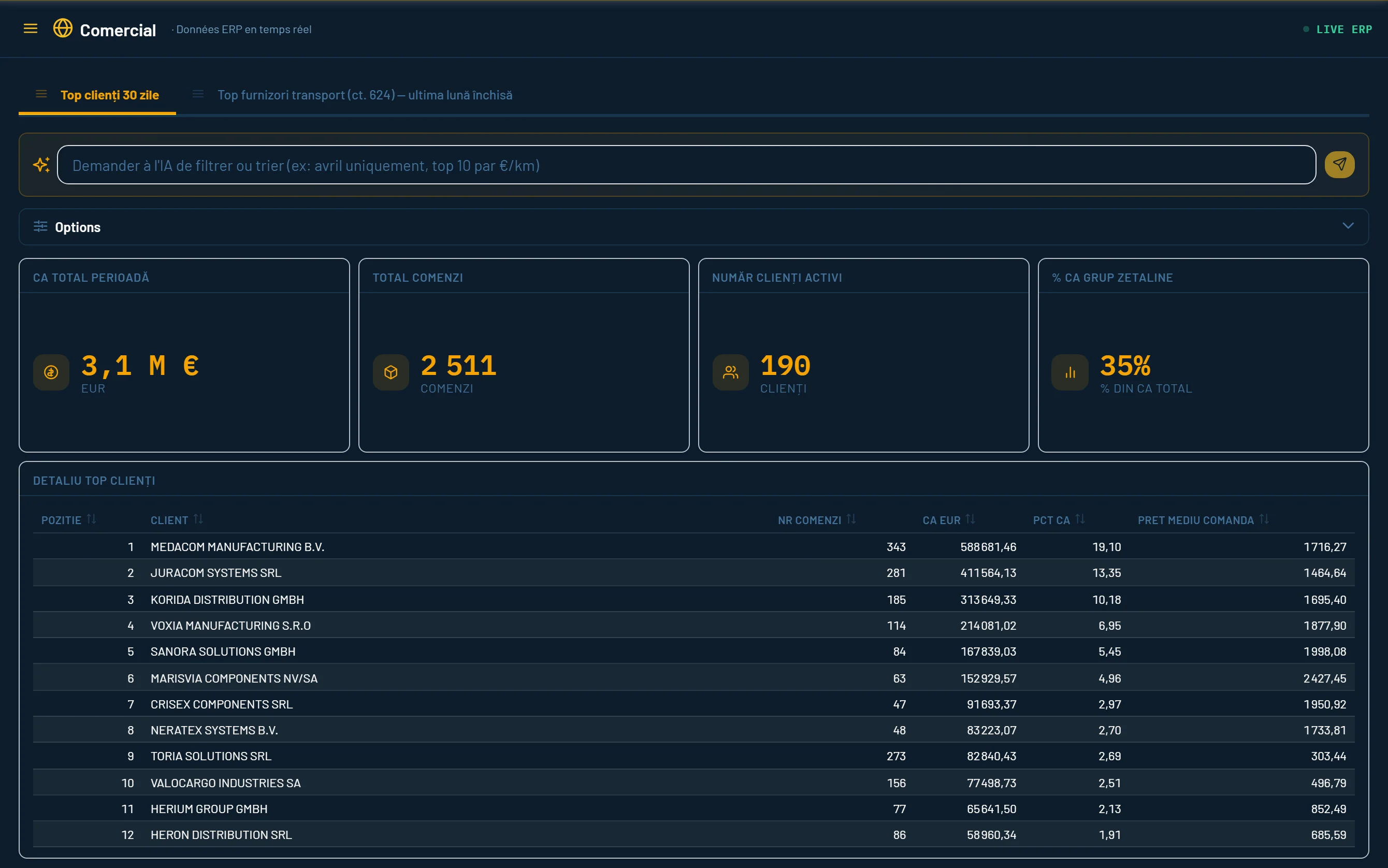The height and width of the screenshot is (868, 1388).
Task: Click HERIUM GROUP GMBH client
Action: coord(209,809)
